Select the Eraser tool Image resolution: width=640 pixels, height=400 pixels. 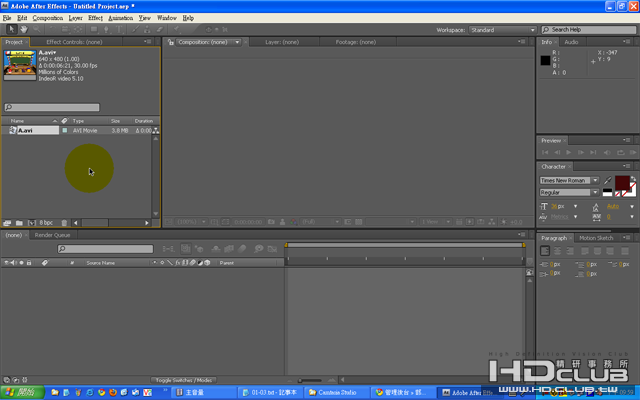(x=160, y=29)
